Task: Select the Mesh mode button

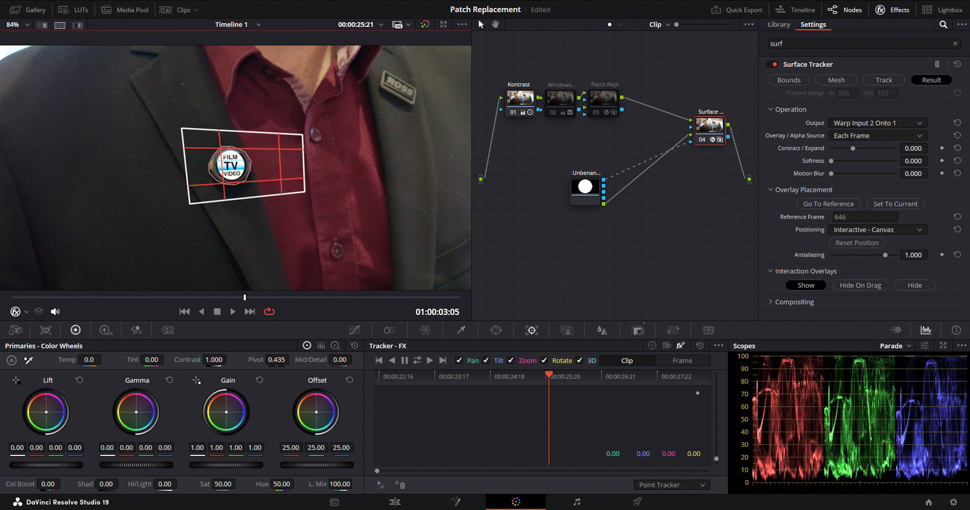Action: [x=836, y=80]
